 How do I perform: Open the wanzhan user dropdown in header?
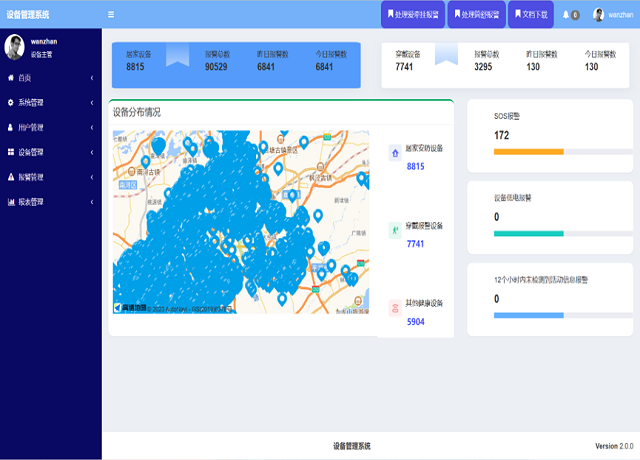pyautogui.click(x=612, y=15)
